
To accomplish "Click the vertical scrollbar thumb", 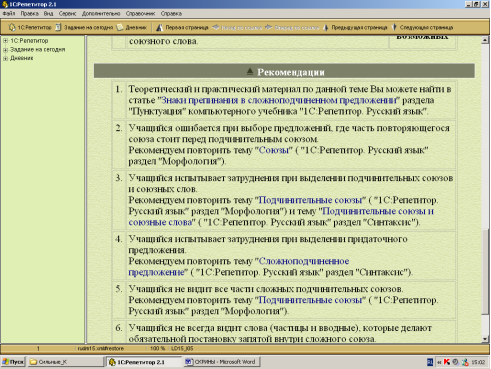I will click(485, 271).
